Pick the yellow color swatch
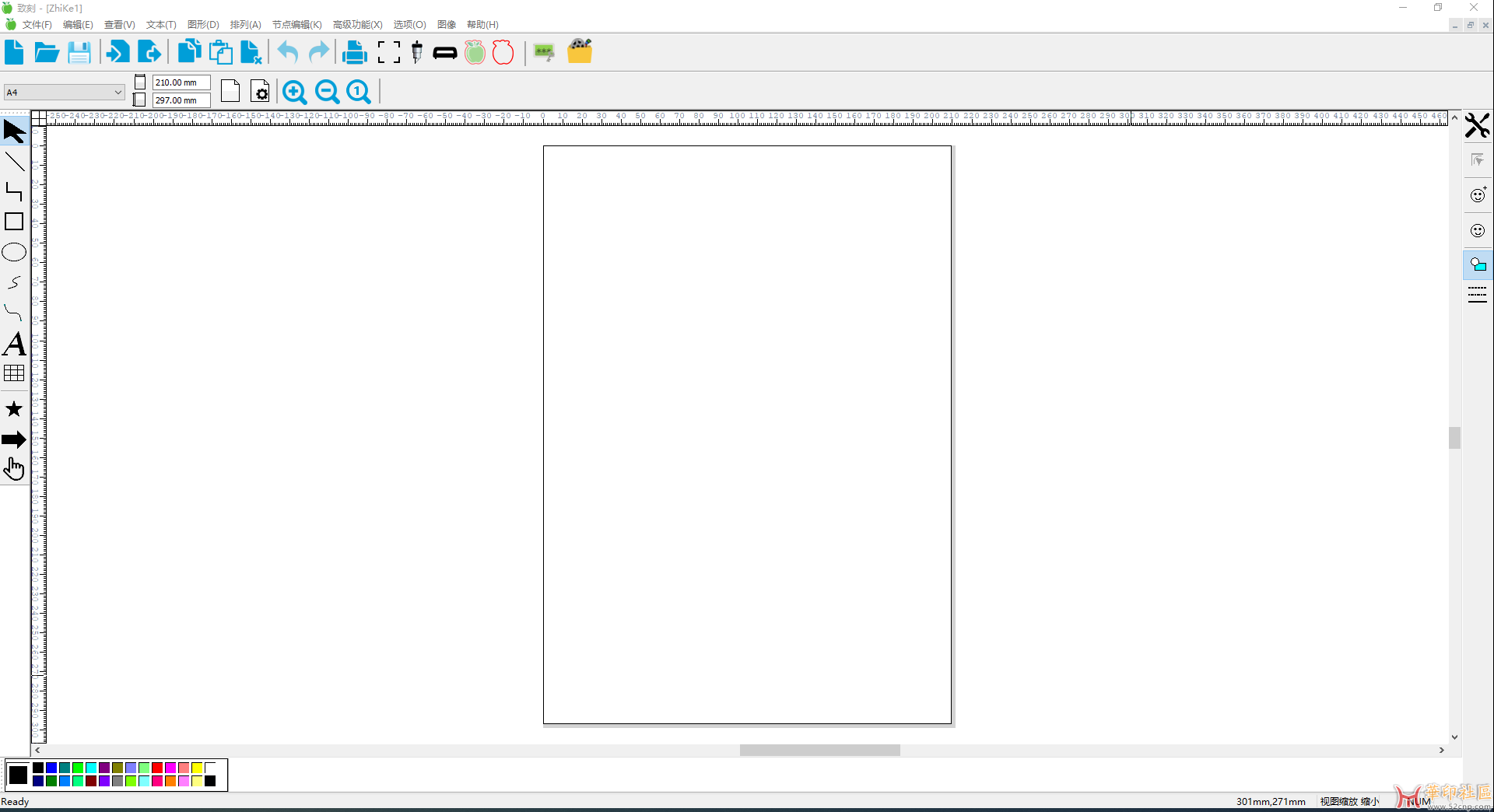The image size is (1494, 812). pyautogui.click(x=197, y=768)
